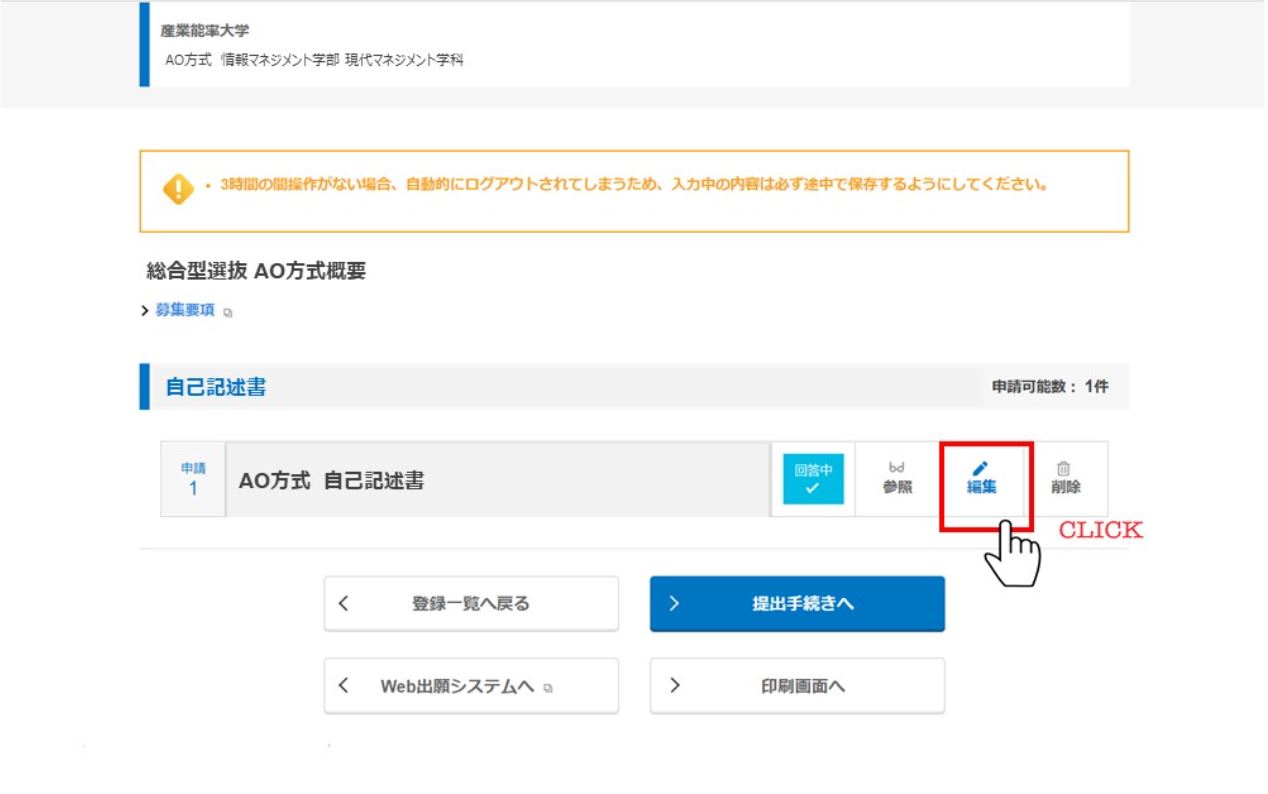Click the external-link icon in Web出願システムへ
The image size is (1268, 794).
(548, 688)
